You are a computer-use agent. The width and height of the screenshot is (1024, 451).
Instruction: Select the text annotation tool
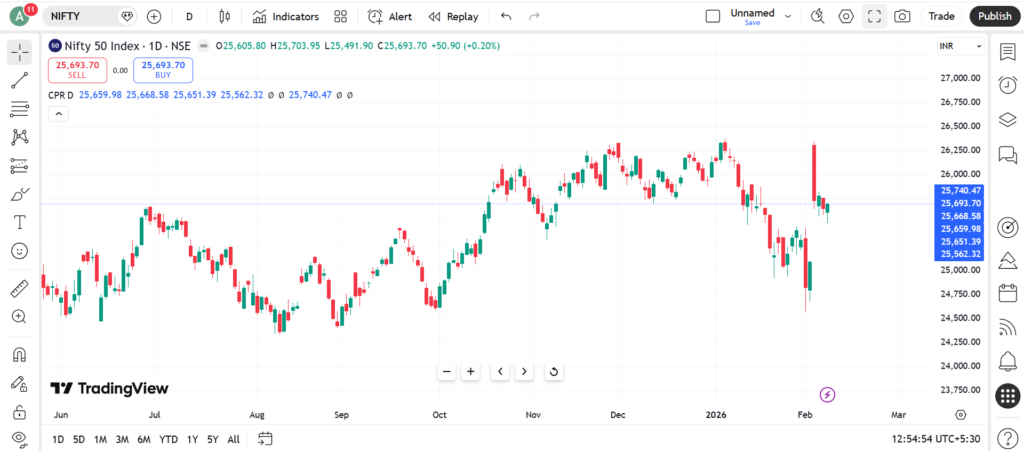tap(19, 222)
